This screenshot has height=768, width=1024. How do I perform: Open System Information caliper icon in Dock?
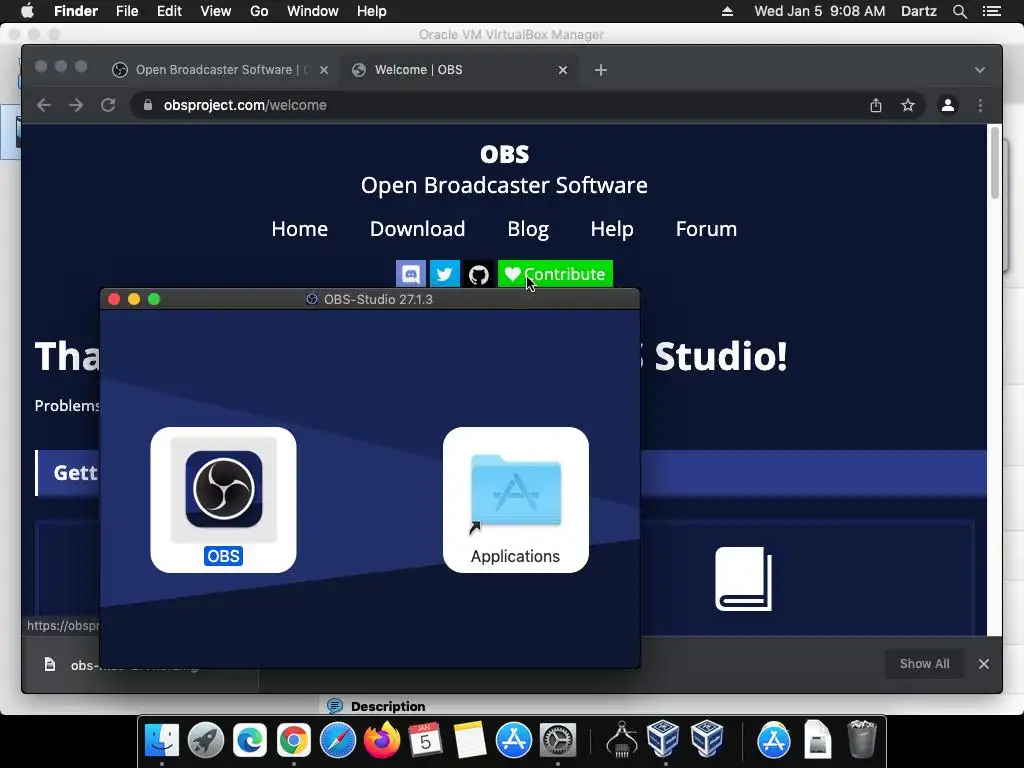(621, 740)
